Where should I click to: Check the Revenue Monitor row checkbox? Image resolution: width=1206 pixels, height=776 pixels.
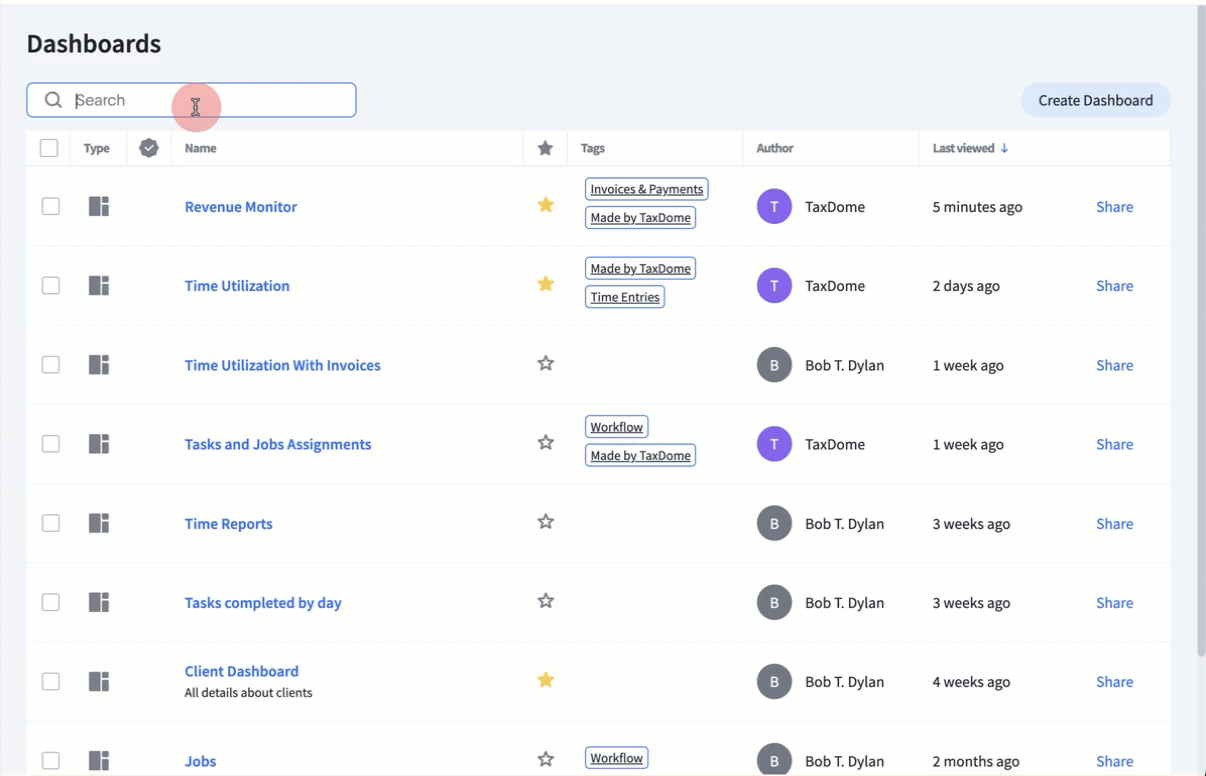point(51,207)
